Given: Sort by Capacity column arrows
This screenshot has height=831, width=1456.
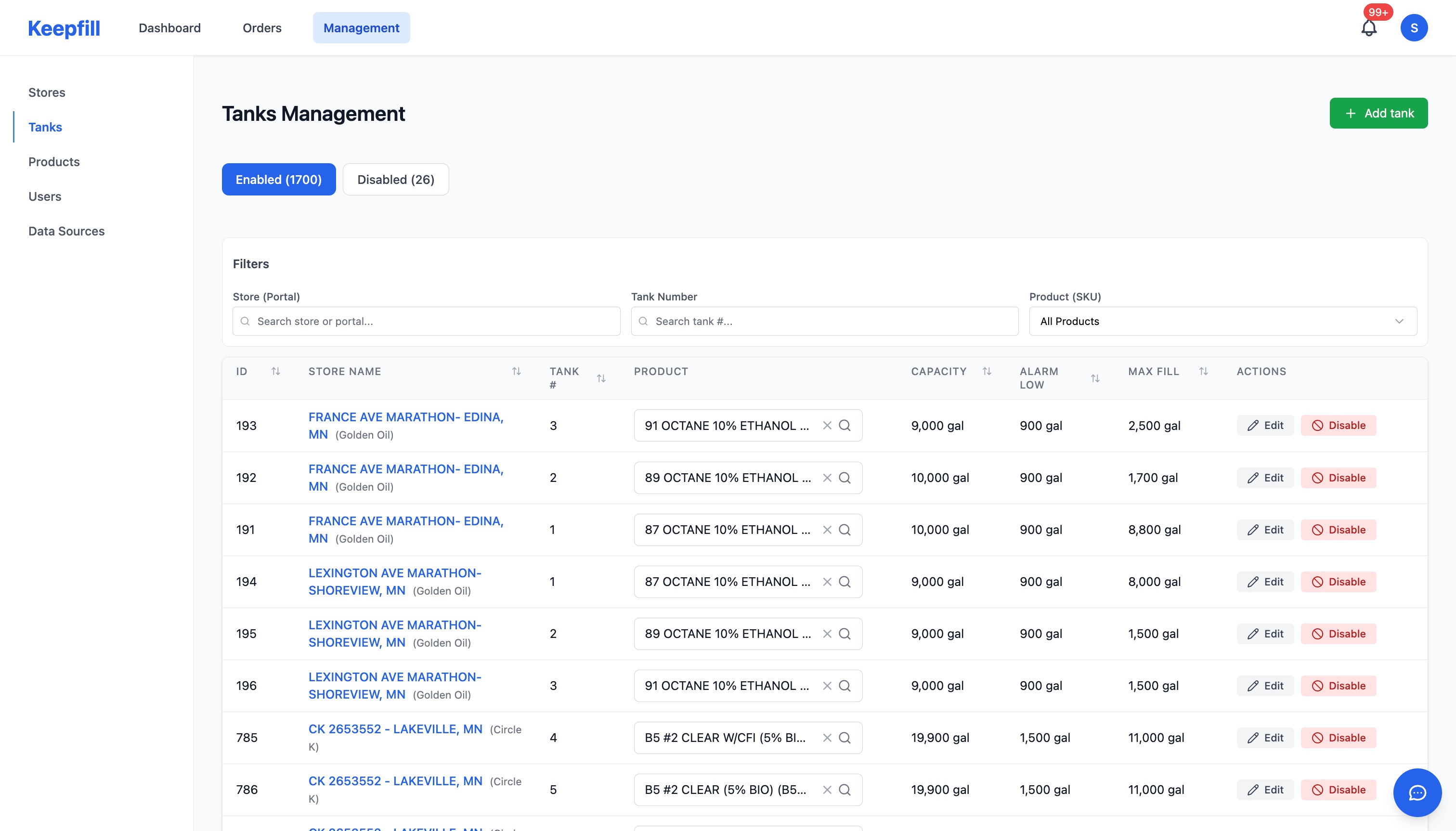Looking at the screenshot, I should (x=986, y=372).
